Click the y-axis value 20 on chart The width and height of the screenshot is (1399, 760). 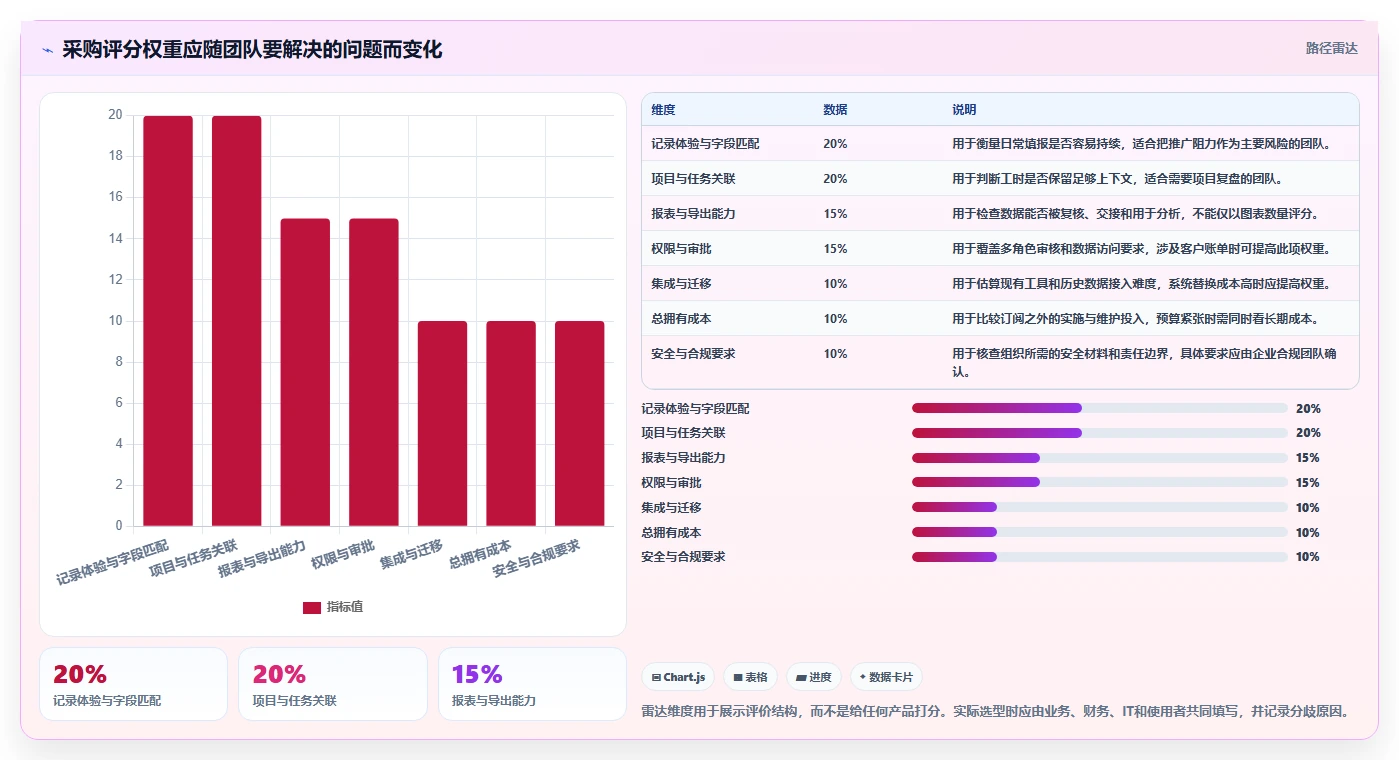115,115
